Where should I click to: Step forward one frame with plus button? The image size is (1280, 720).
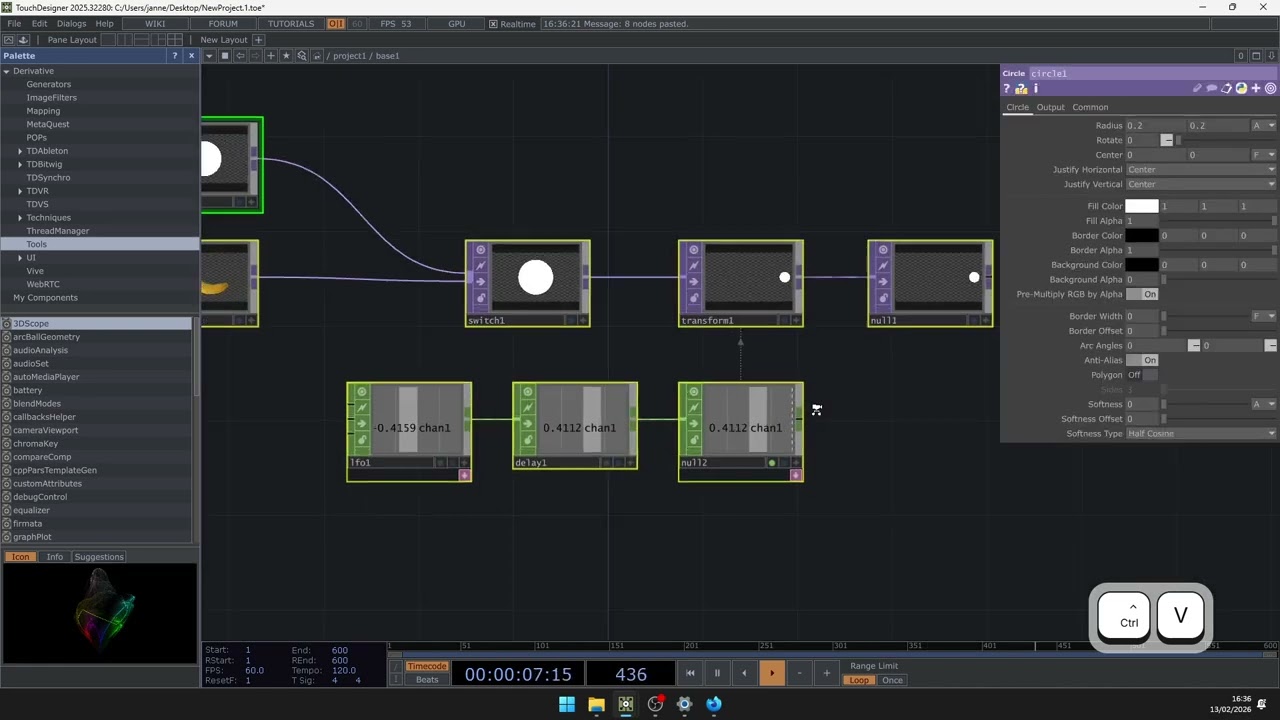tap(826, 673)
